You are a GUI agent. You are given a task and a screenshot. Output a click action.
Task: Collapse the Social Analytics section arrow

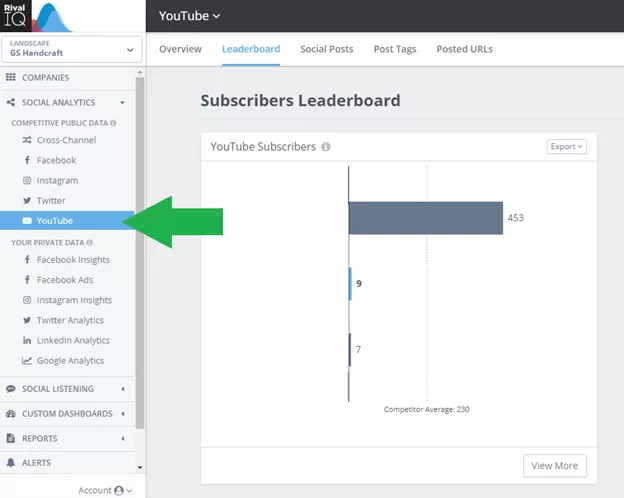pyautogui.click(x=123, y=103)
